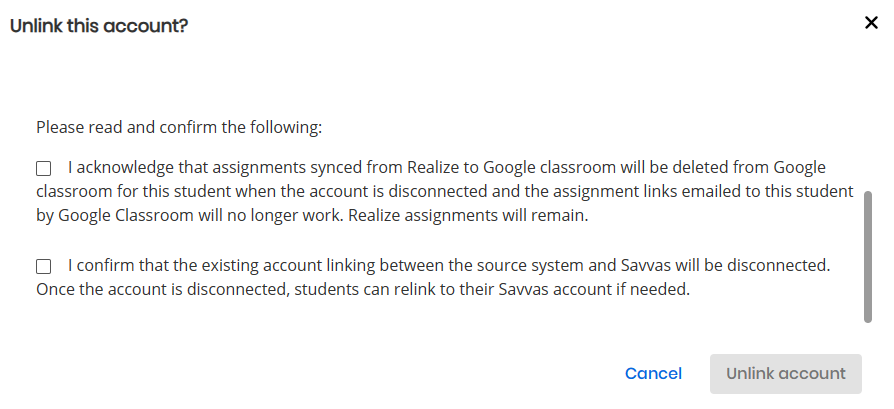
Task: Tick the account linking disconnection confirmation box
Action: (43, 267)
